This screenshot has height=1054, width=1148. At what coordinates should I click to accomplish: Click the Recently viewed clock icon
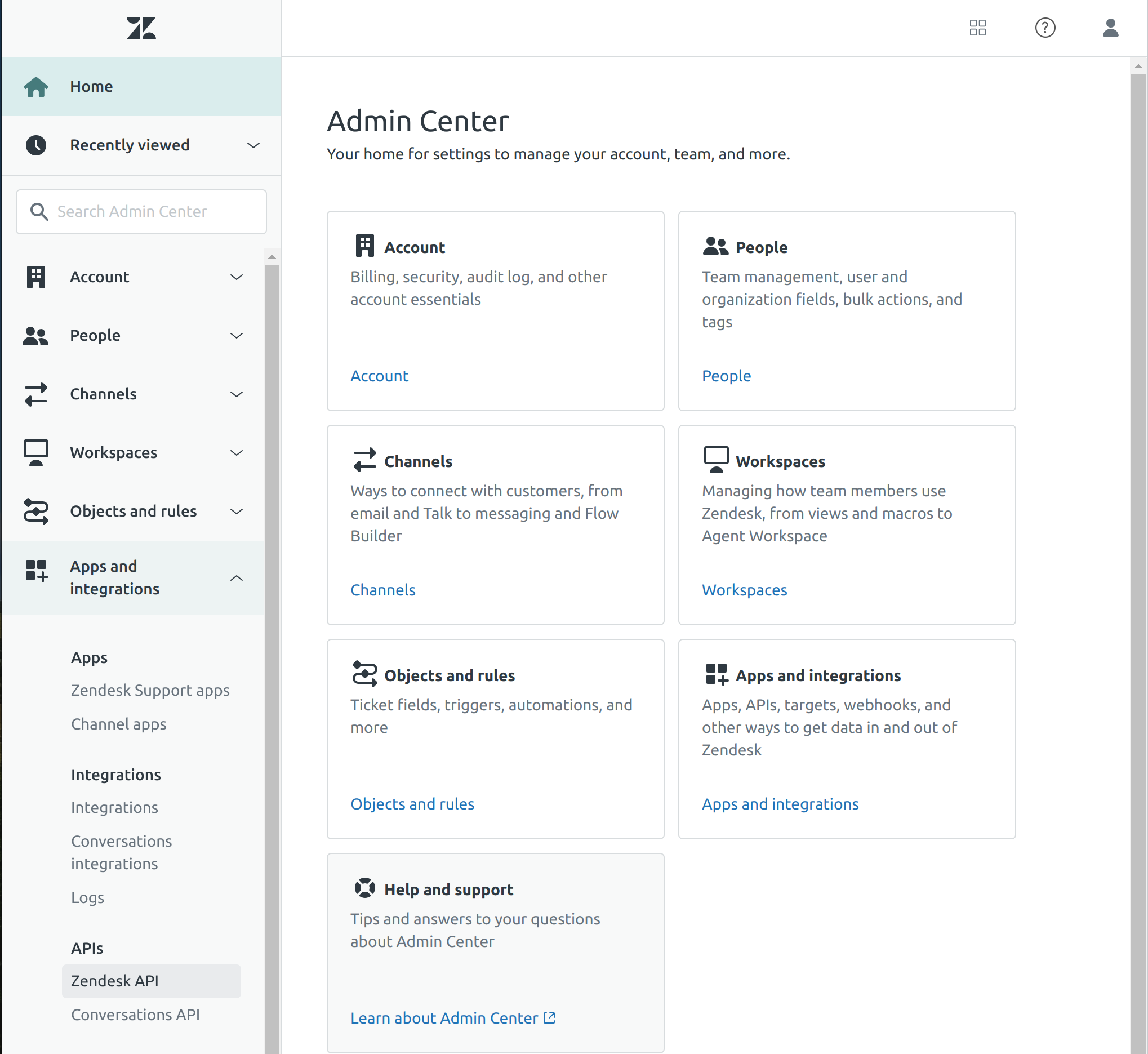pos(36,145)
